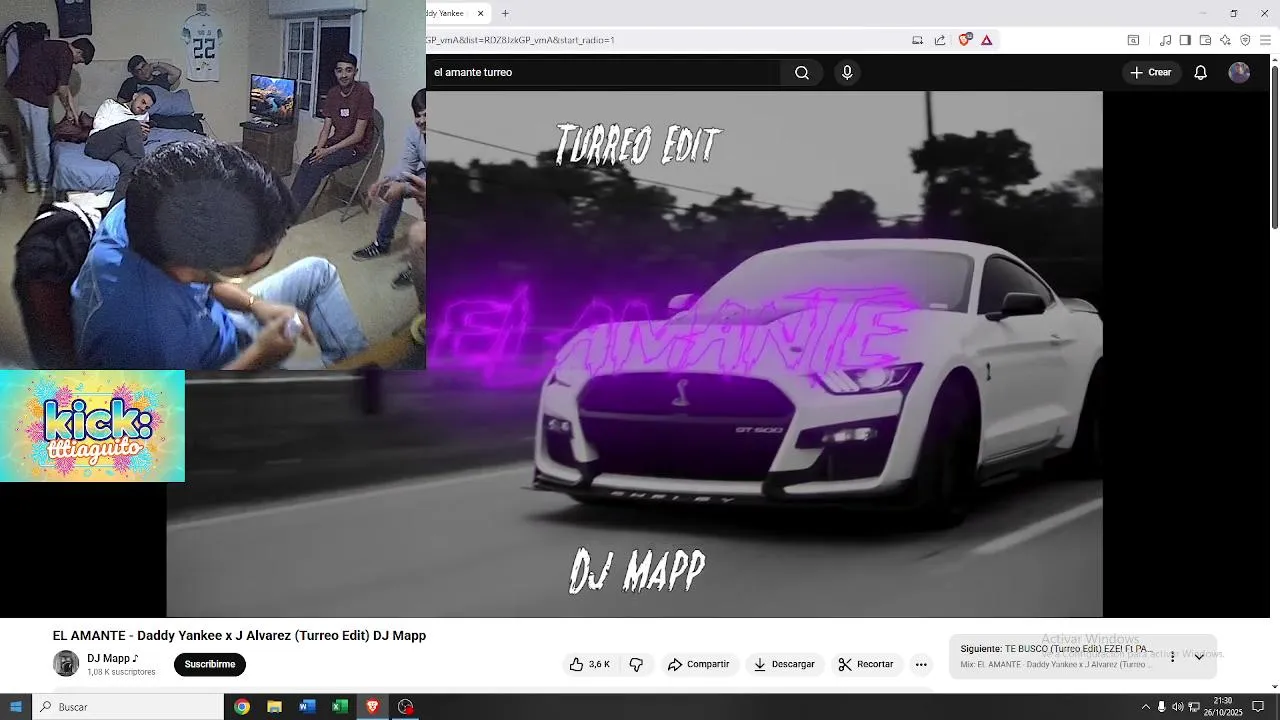Click the YouTube search magnifier button

click(x=802, y=72)
